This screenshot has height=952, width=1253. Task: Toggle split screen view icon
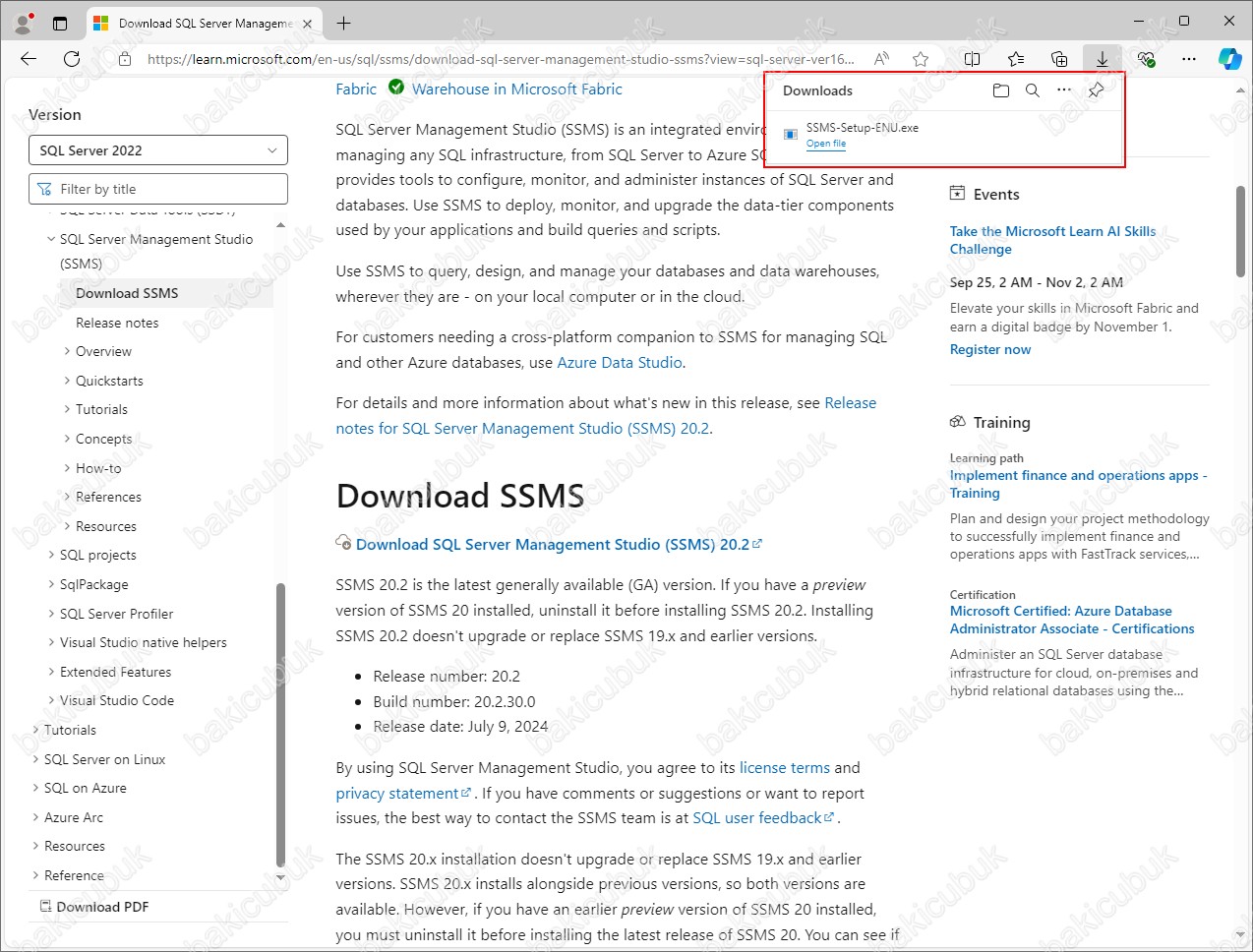click(x=973, y=59)
